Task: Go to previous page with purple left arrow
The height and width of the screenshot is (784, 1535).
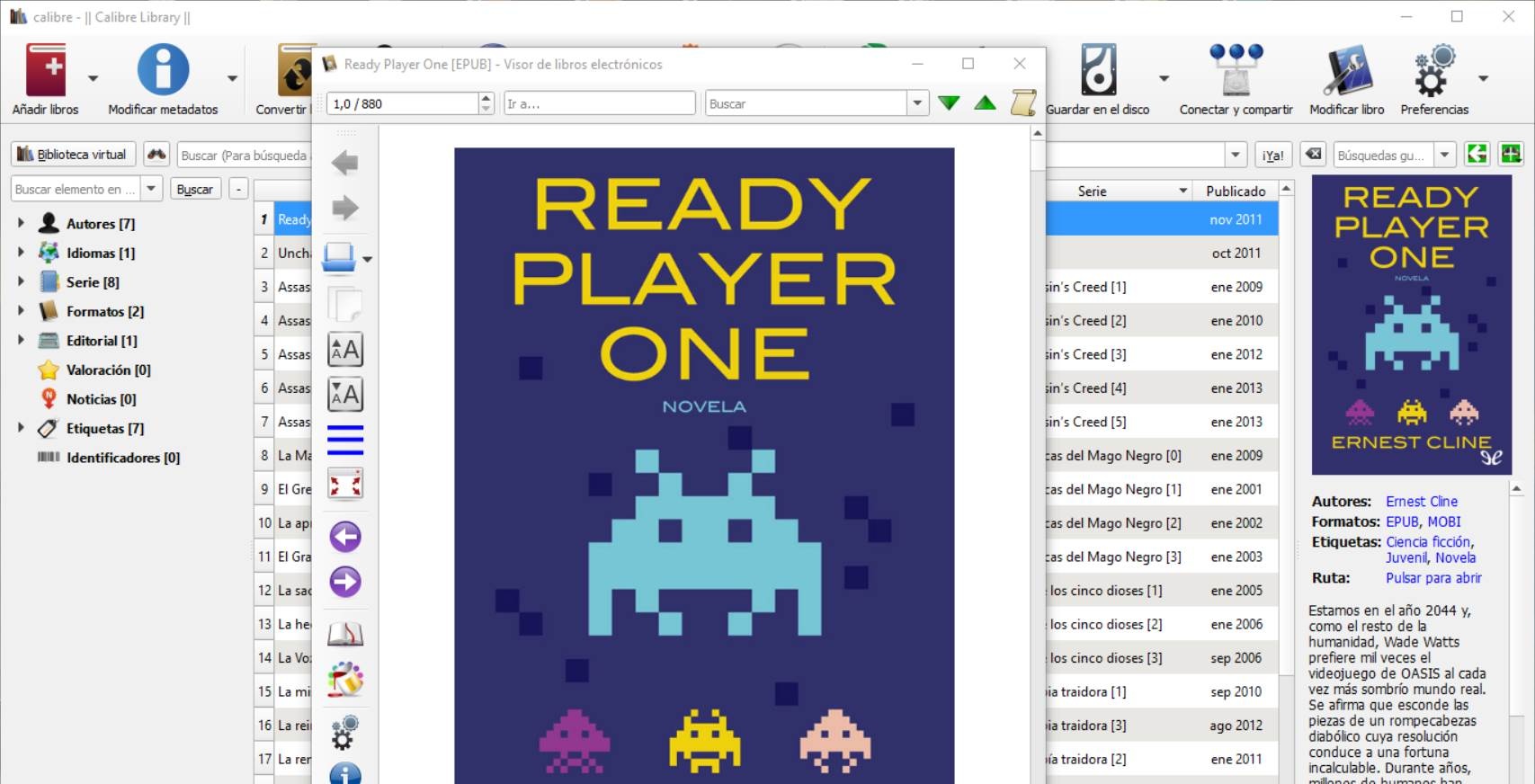Action: click(345, 537)
